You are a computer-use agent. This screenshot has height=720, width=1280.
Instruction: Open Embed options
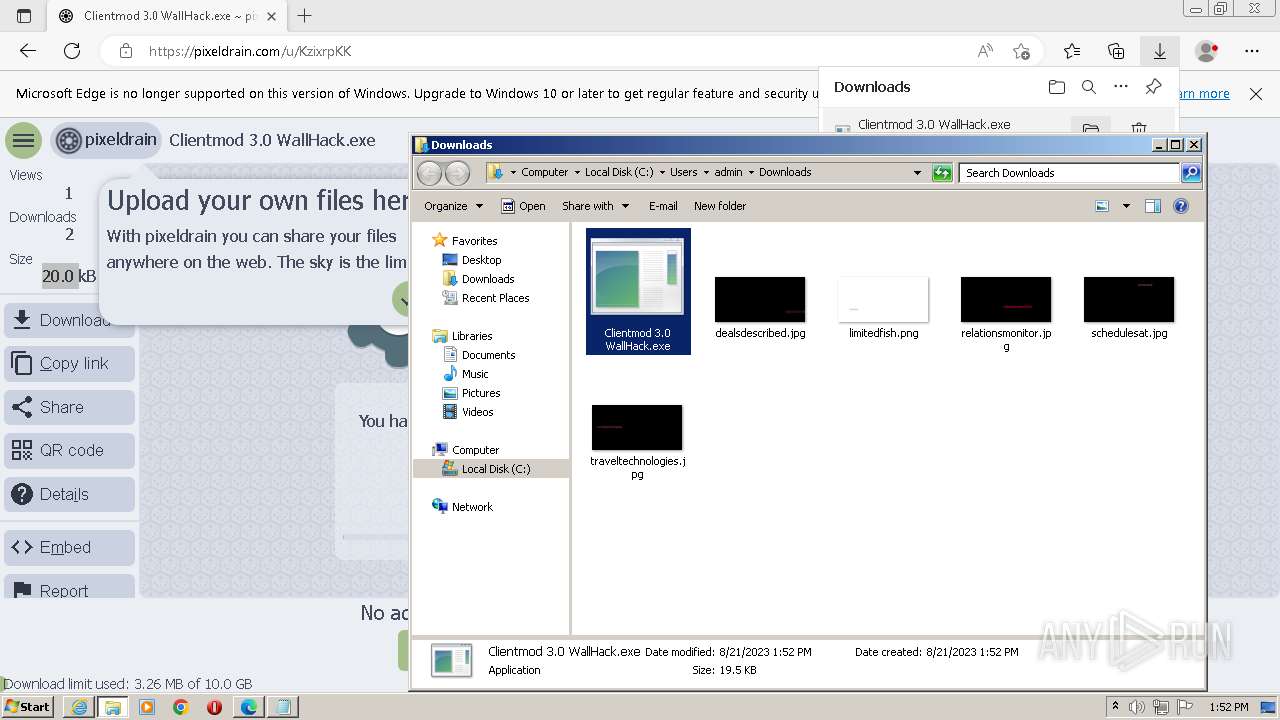coord(69,547)
